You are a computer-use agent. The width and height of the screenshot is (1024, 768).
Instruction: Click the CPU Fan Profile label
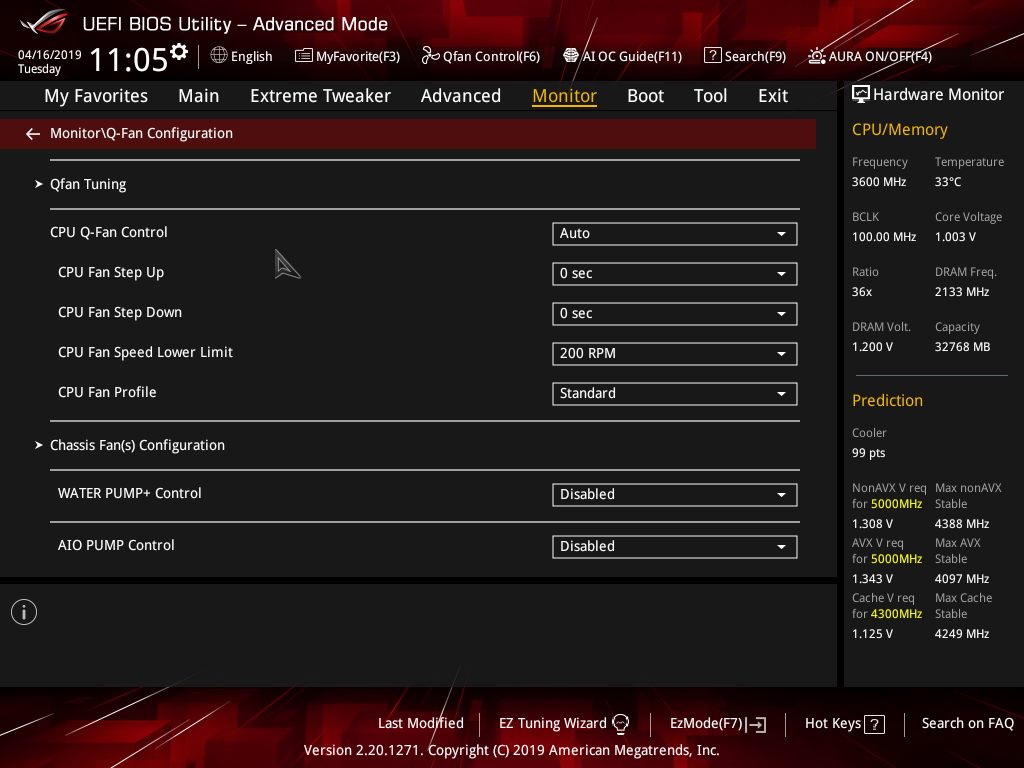pyautogui.click(x=107, y=392)
